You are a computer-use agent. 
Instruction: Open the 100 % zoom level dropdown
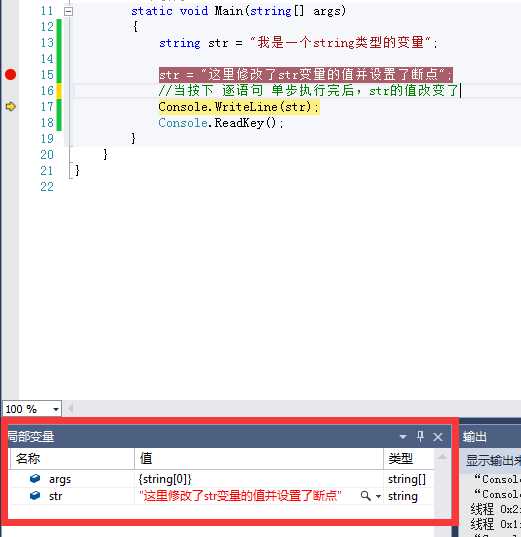click(x=55, y=409)
